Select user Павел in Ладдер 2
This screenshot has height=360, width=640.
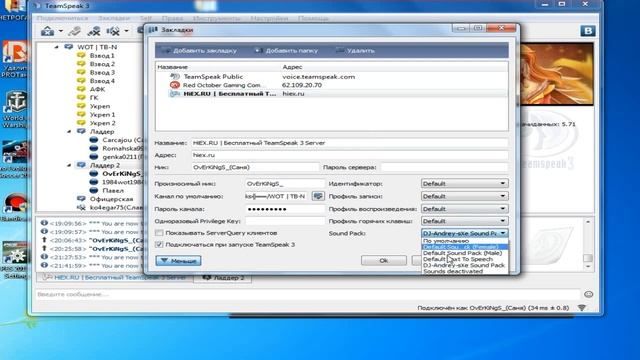point(113,191)
